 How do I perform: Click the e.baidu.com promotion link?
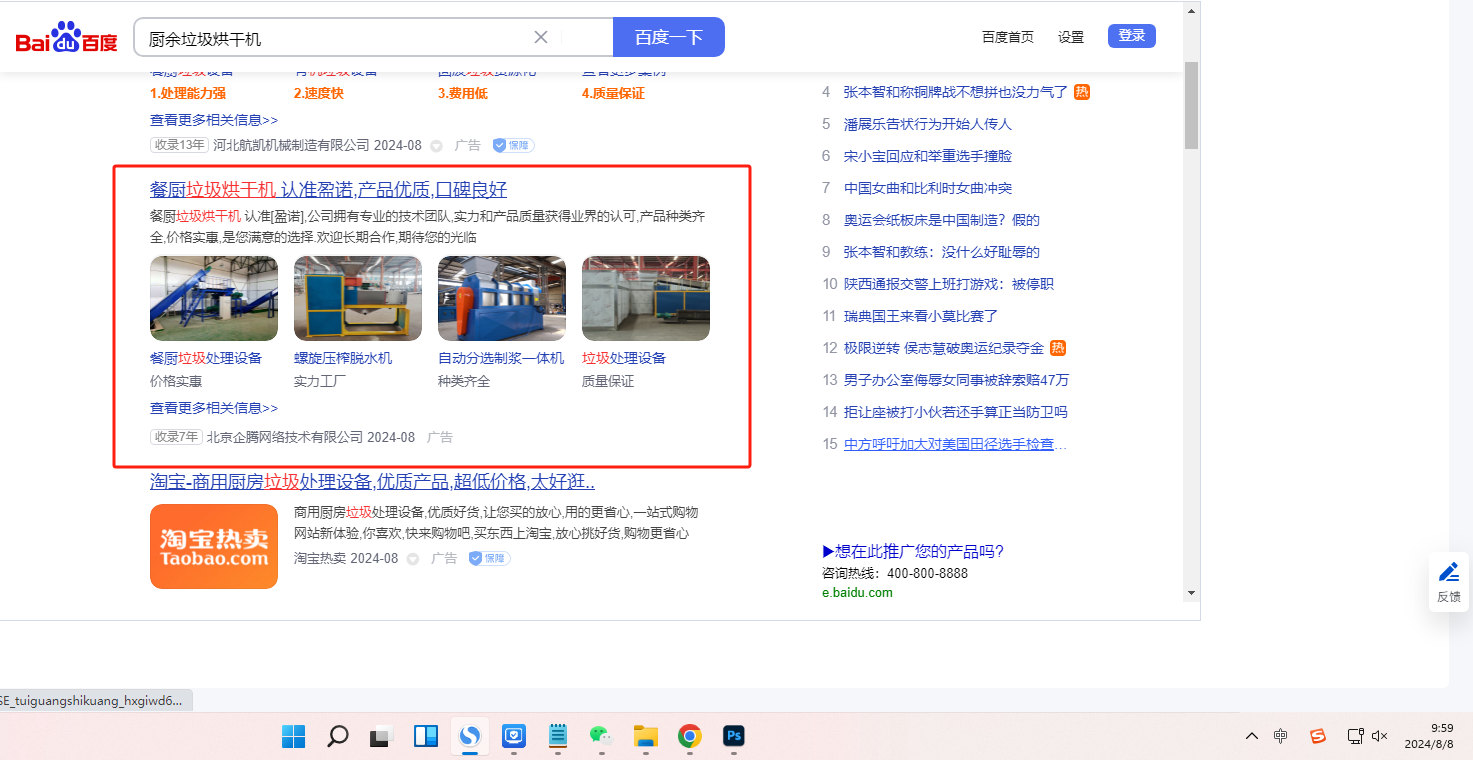[857, 592]
